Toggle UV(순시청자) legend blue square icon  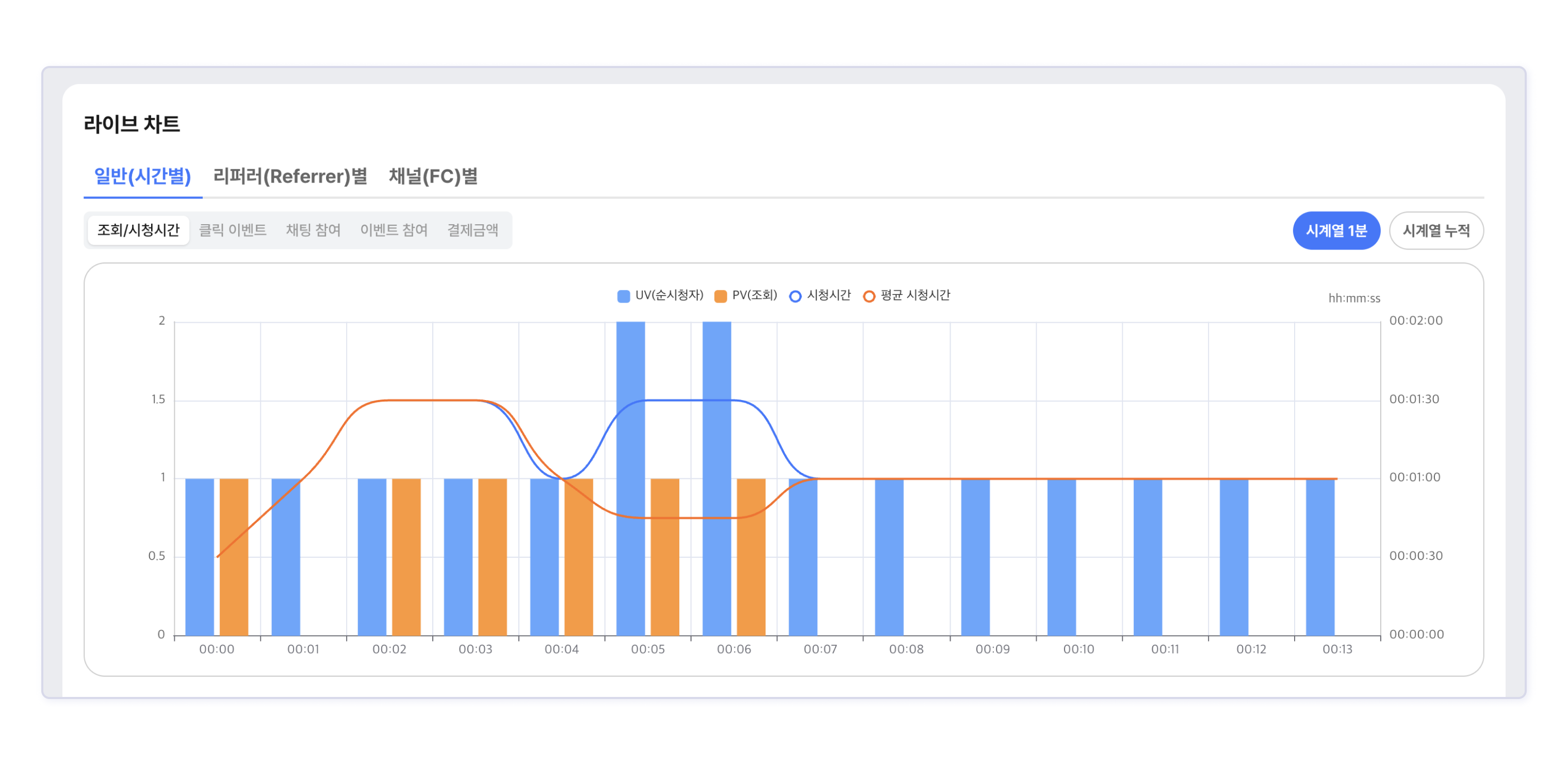pyautogui.click(x=623, y=296)
